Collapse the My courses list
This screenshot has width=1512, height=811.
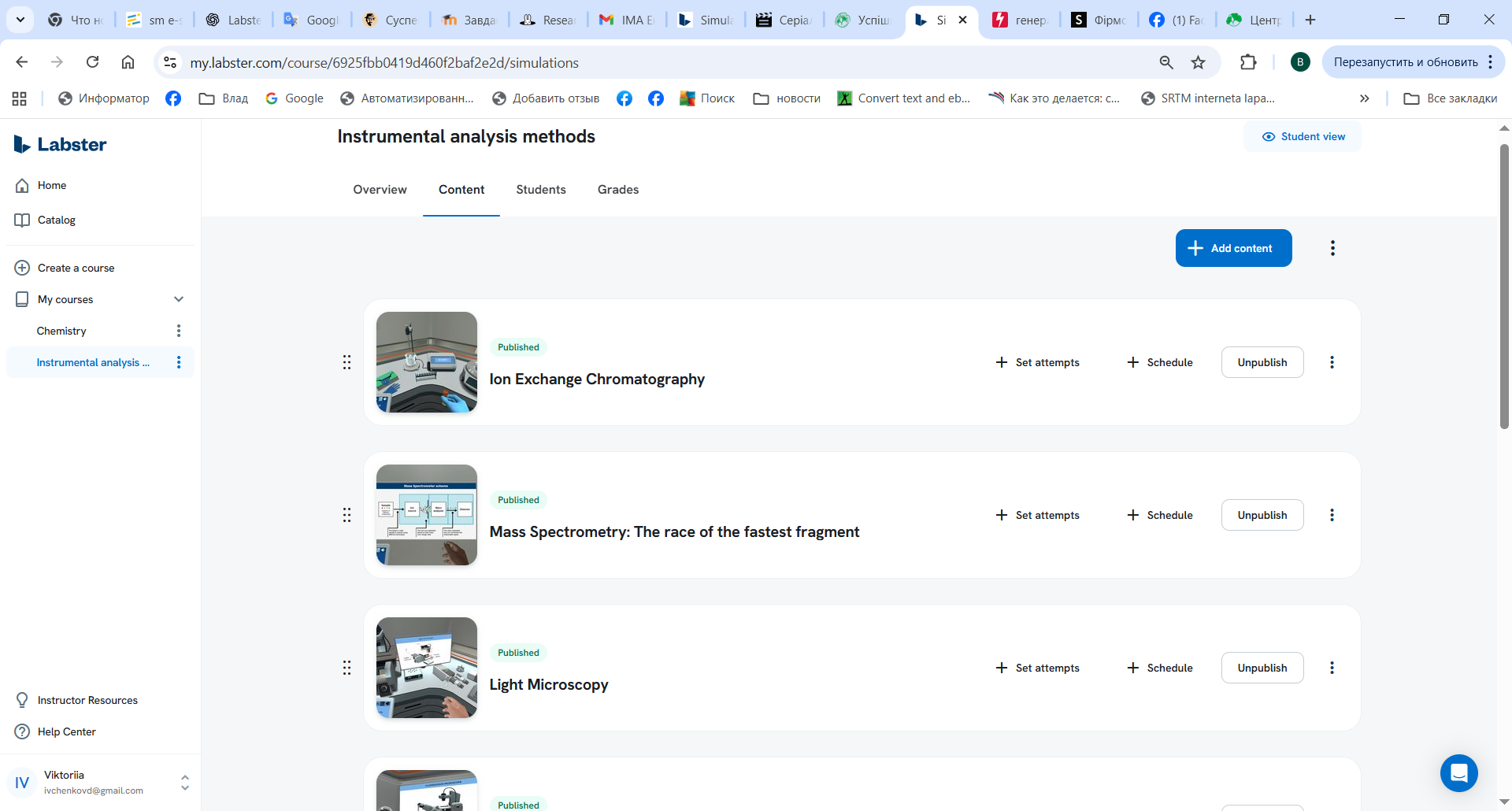(179, 299)
